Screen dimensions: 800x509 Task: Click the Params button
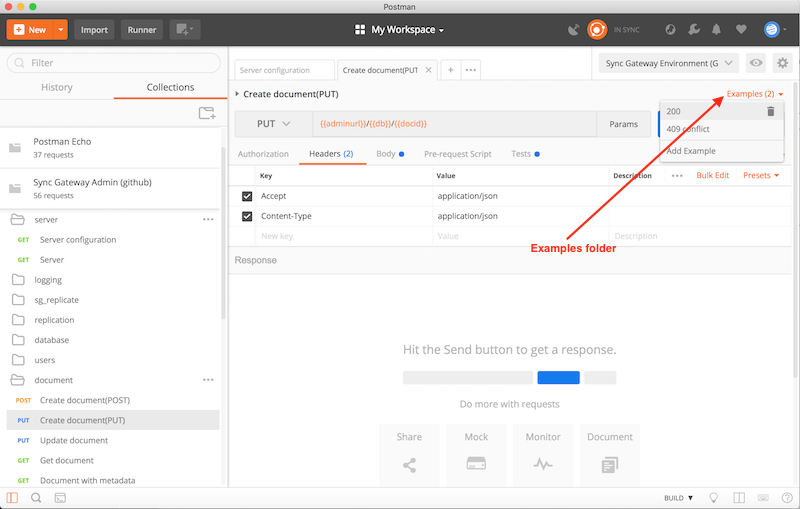click(x=623, y=124)
